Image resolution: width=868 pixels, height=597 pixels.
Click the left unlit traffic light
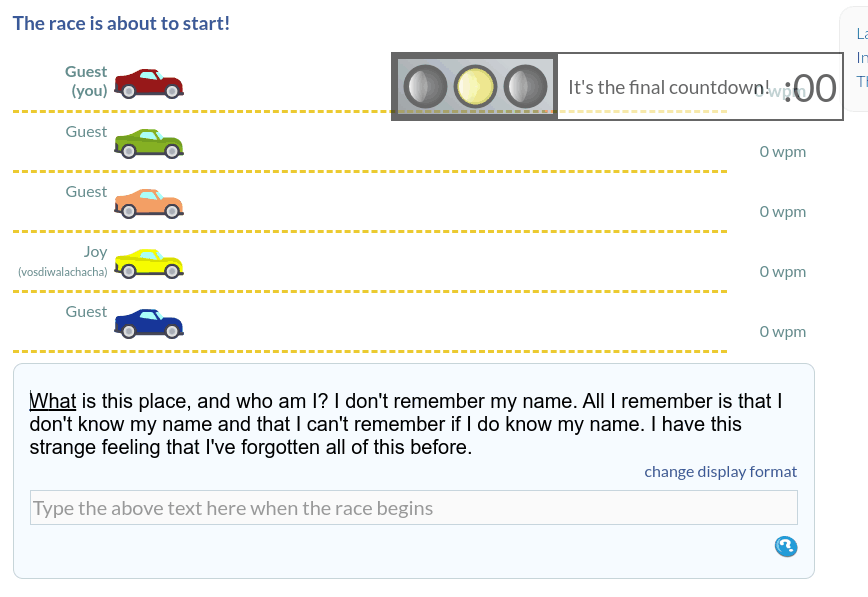(x=426, y=87)
